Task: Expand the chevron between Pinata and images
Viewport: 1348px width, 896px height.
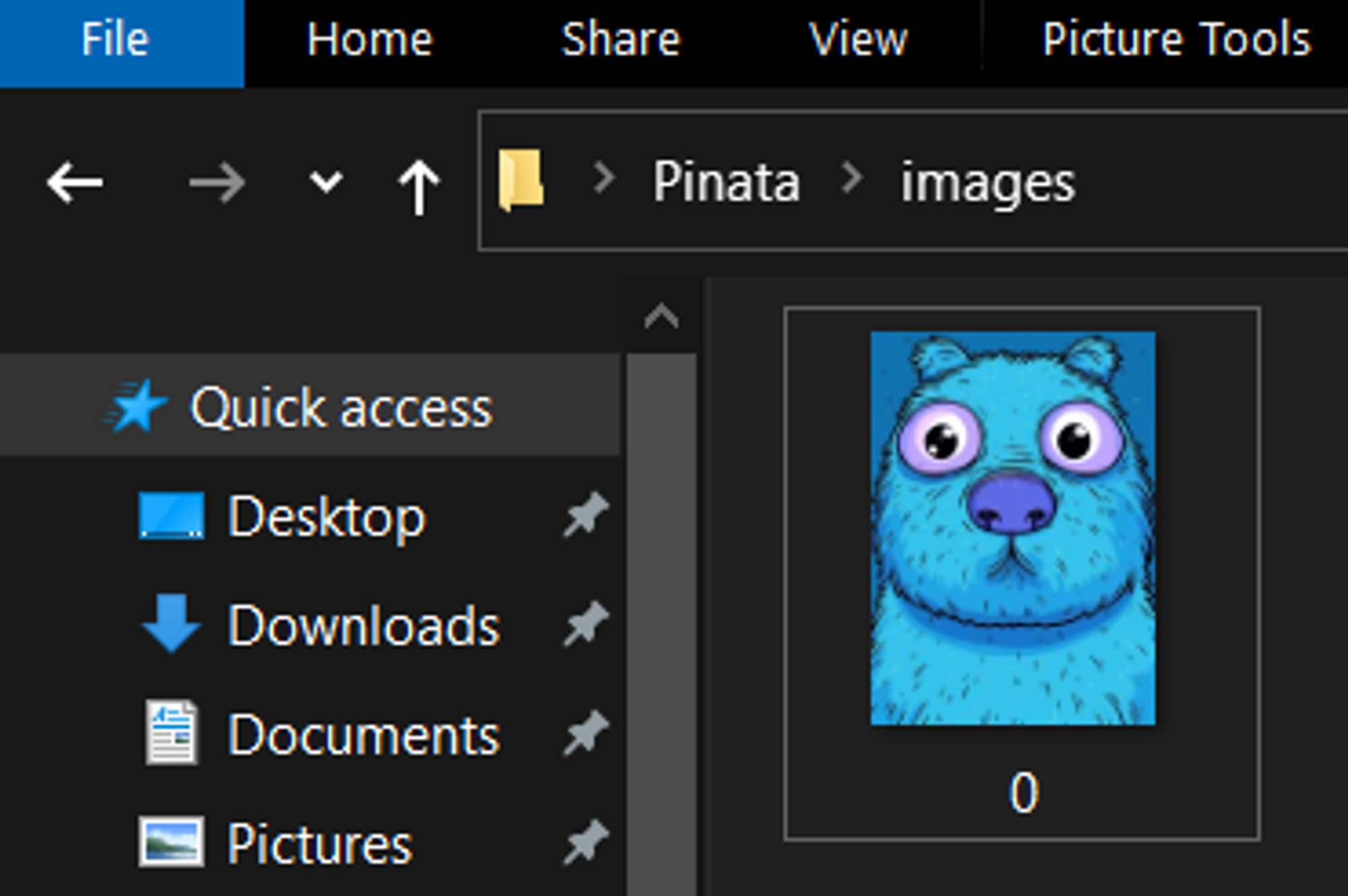Action: pyautogui.click(x=852, y=179)
